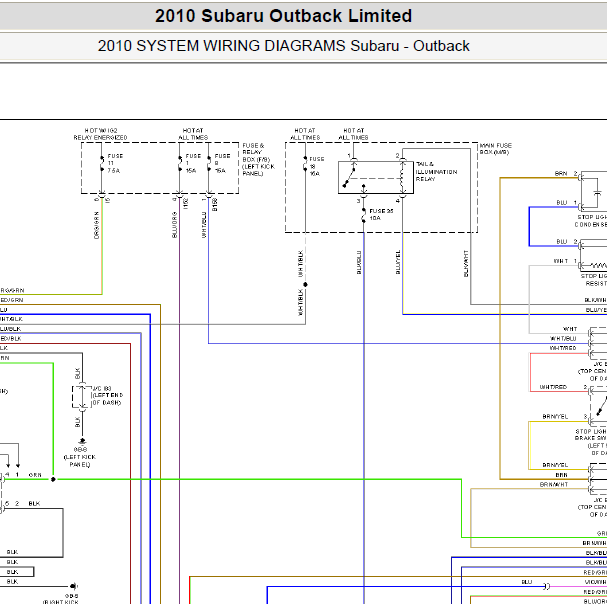The image size is (607, 604).
Task: Click the 'BLK' label beside pins 5 and 2
Action: point(34,503)
